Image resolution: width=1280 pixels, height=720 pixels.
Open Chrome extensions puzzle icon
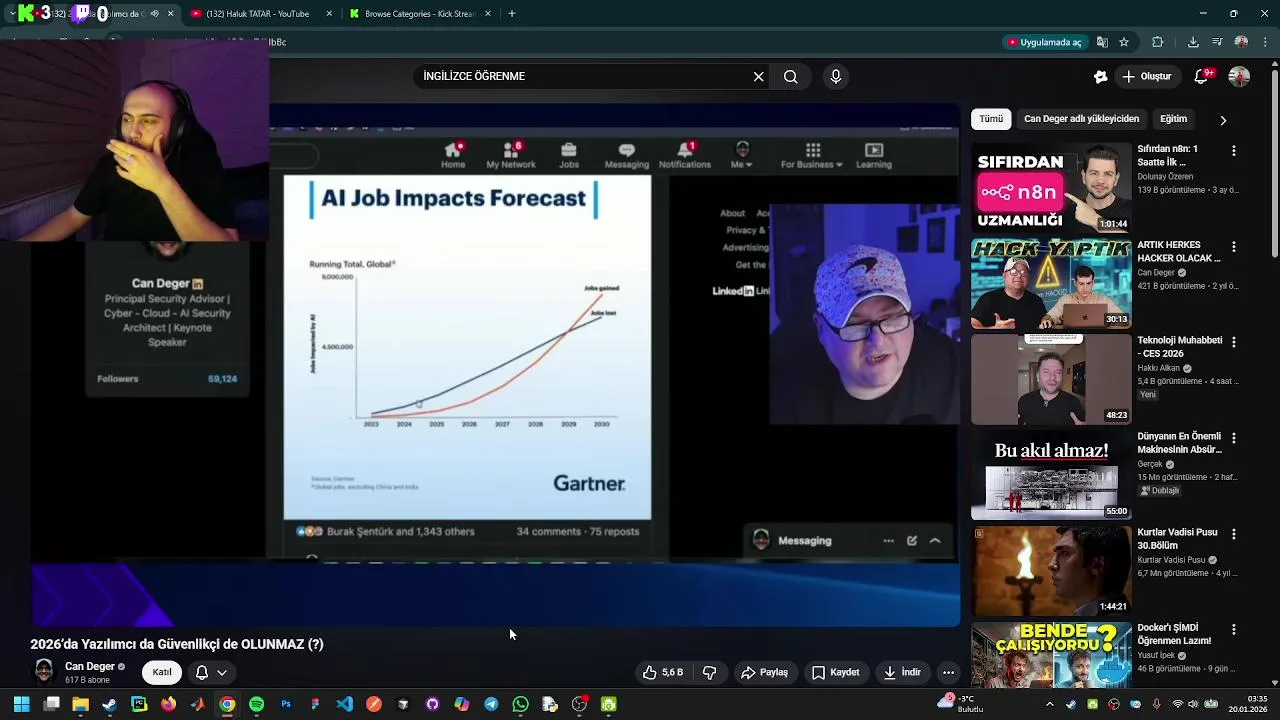point(1158,42)
